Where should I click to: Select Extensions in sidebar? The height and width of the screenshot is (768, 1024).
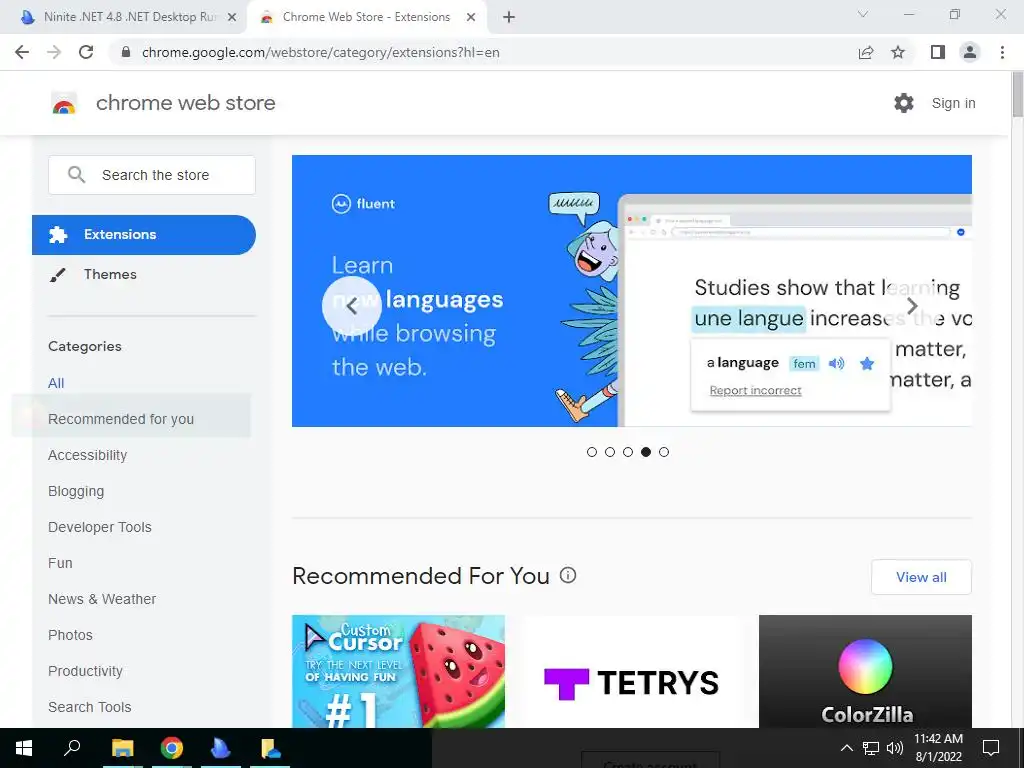pos(144,234)
